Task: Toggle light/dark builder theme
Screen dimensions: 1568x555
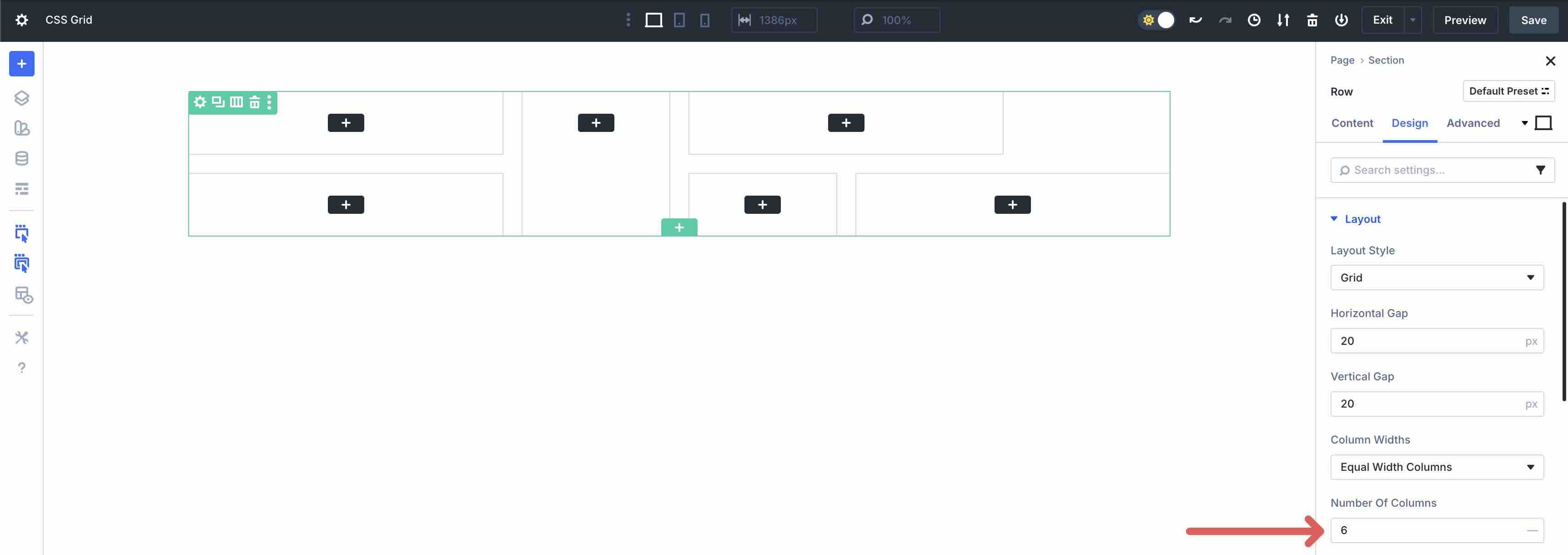Action: 1156,20
